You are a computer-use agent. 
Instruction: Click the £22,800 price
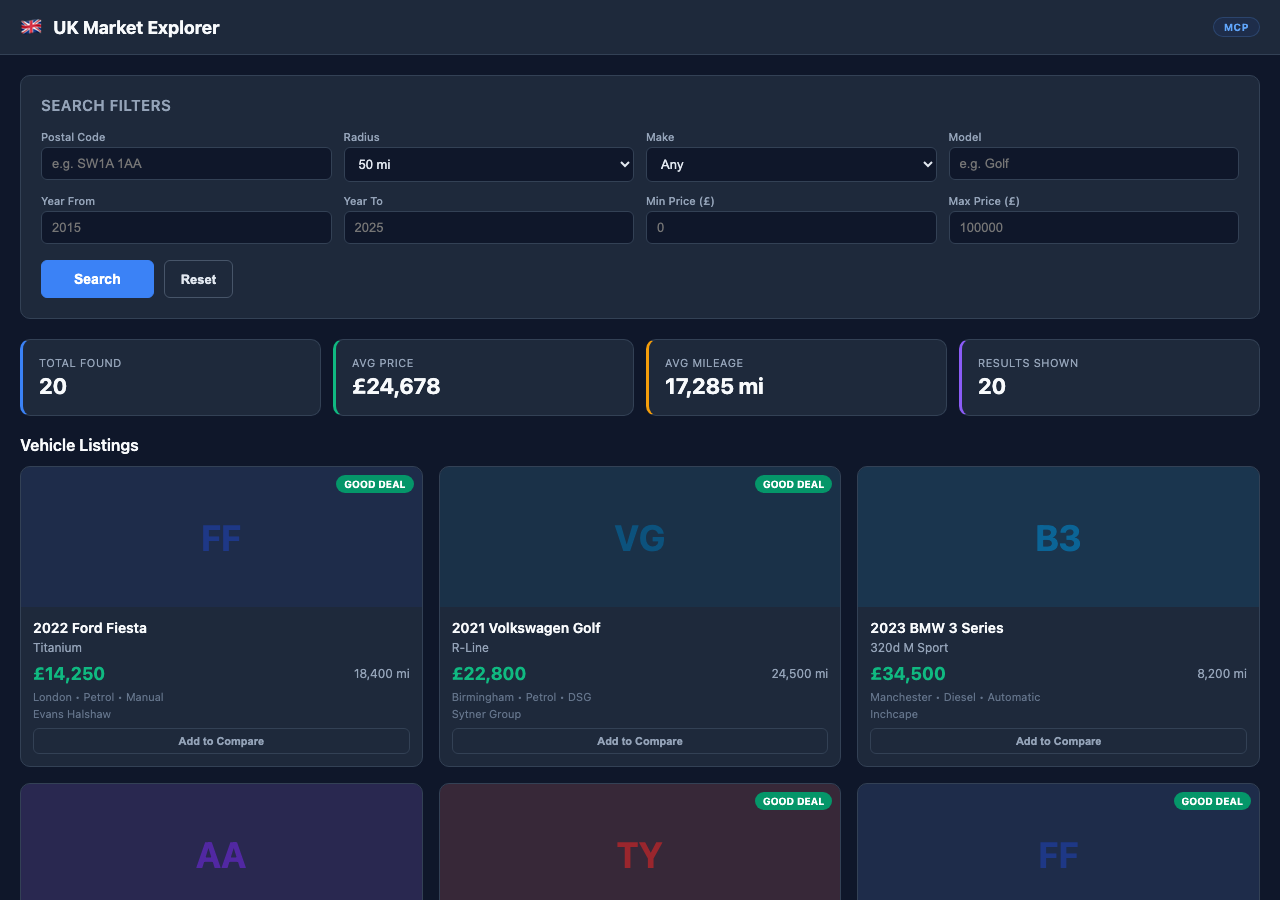coord(489,673)
